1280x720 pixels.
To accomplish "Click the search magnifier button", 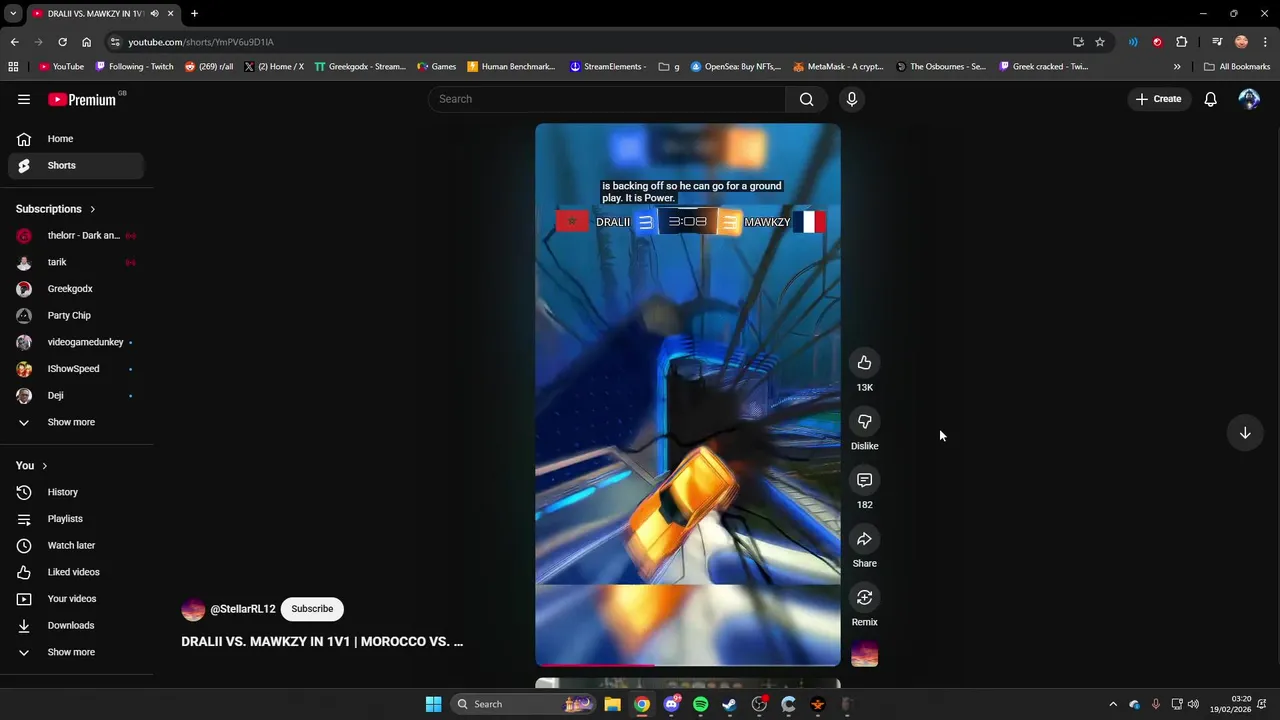I will 806,99.
